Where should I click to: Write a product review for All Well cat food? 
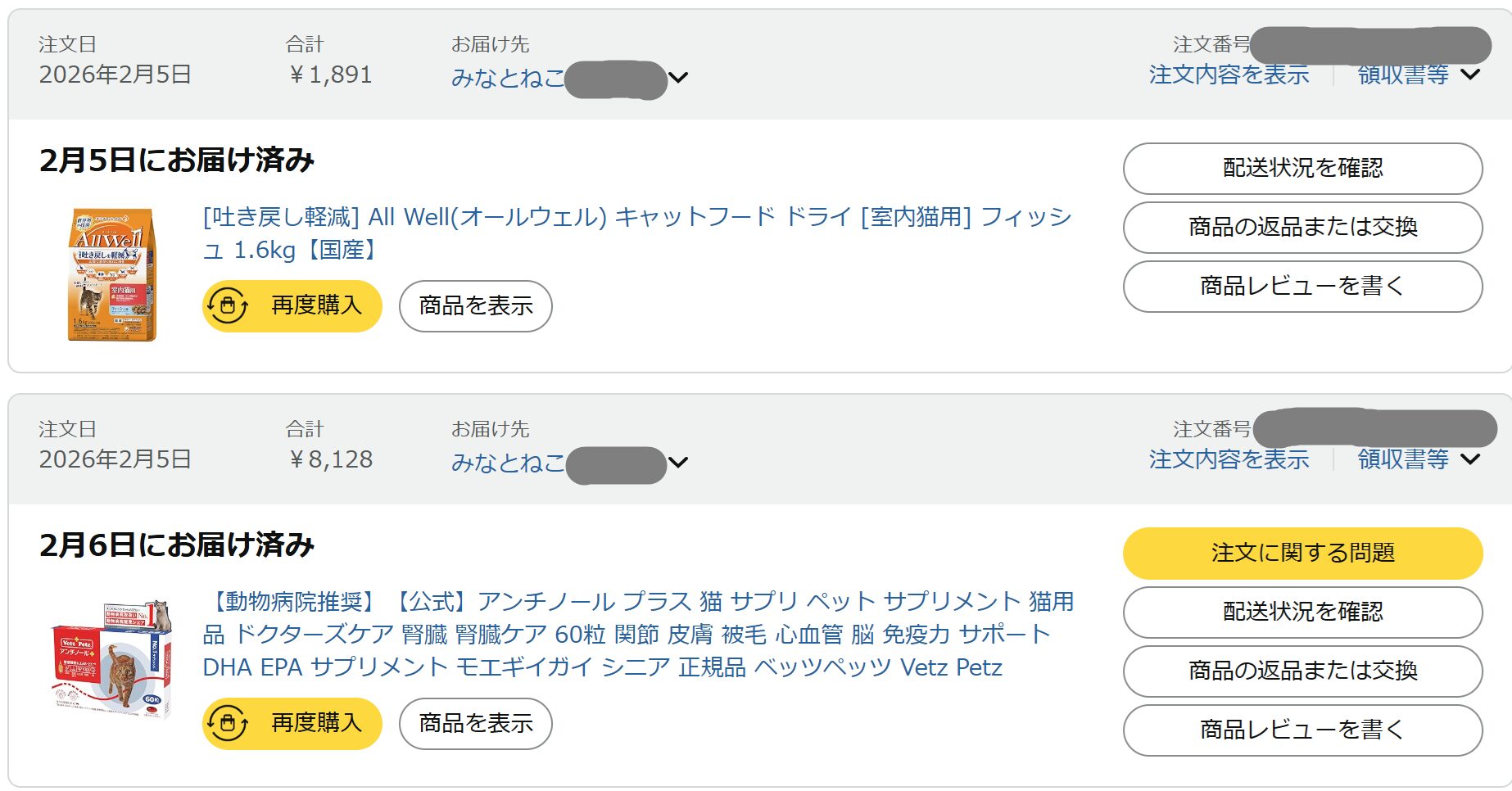(1302, 287)
